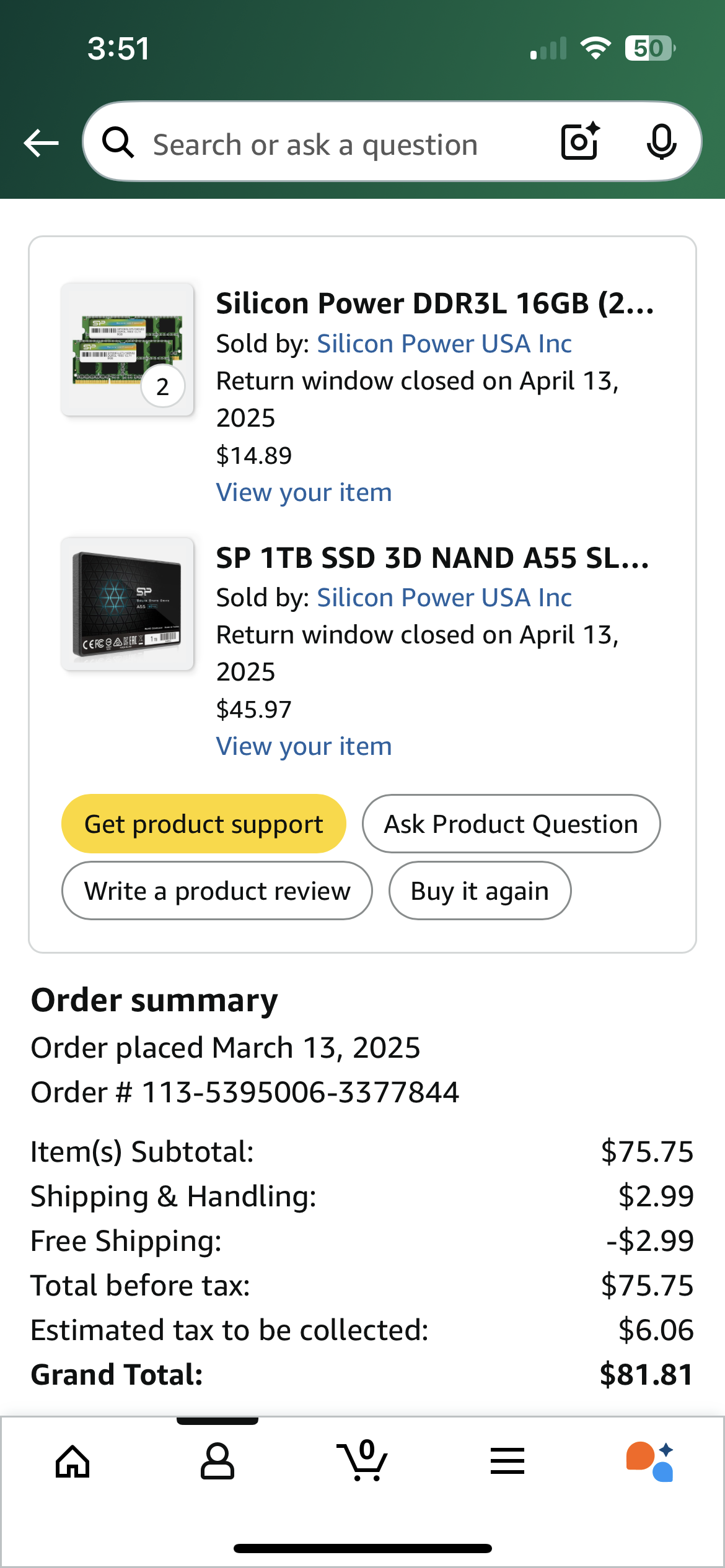725x1568 pixels.
Task: Launch the Rufus AI assistant icon
Action: click(650, 1461)
